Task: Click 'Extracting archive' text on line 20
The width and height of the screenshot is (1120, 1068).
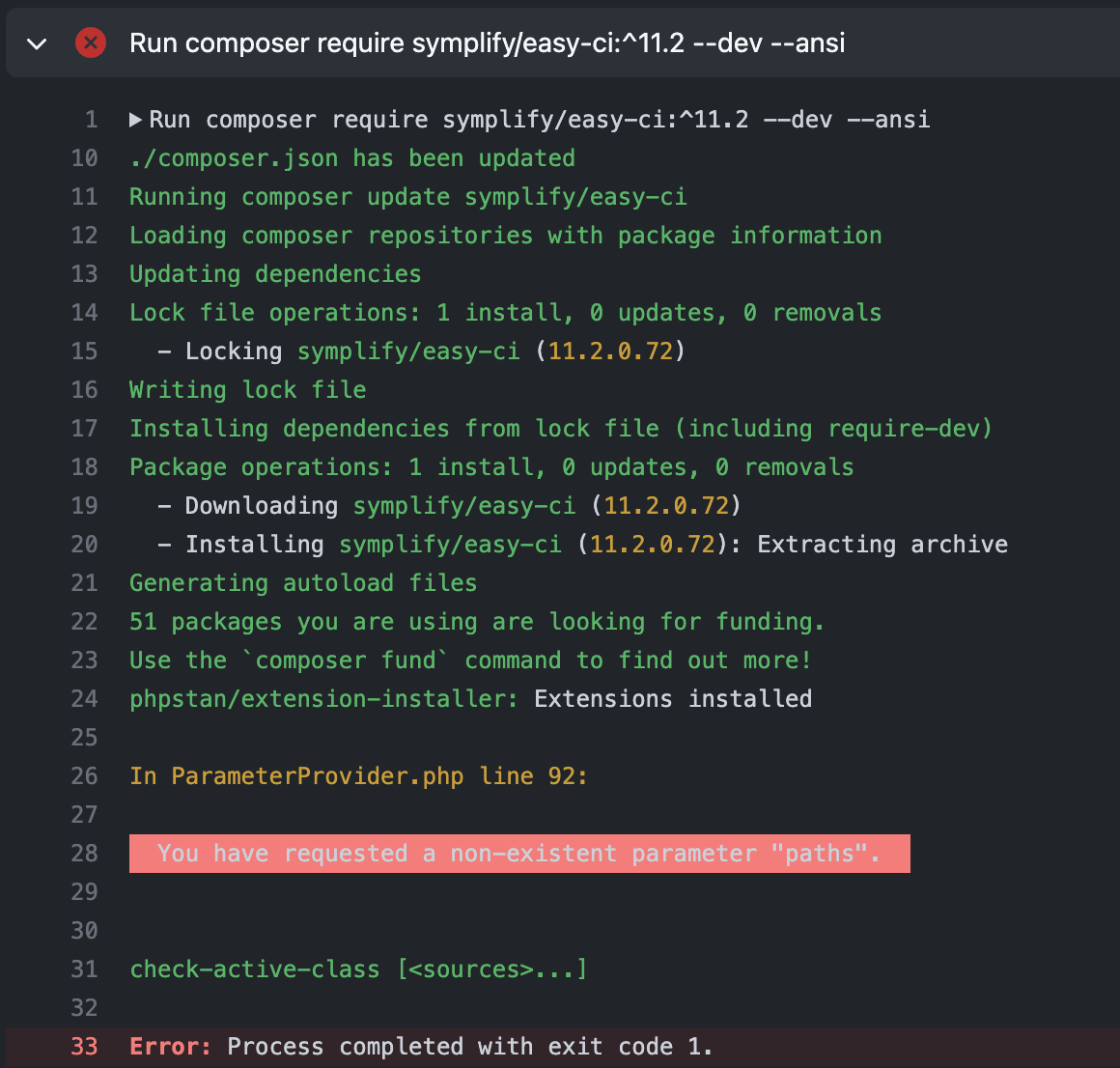Action: (882, 544)
